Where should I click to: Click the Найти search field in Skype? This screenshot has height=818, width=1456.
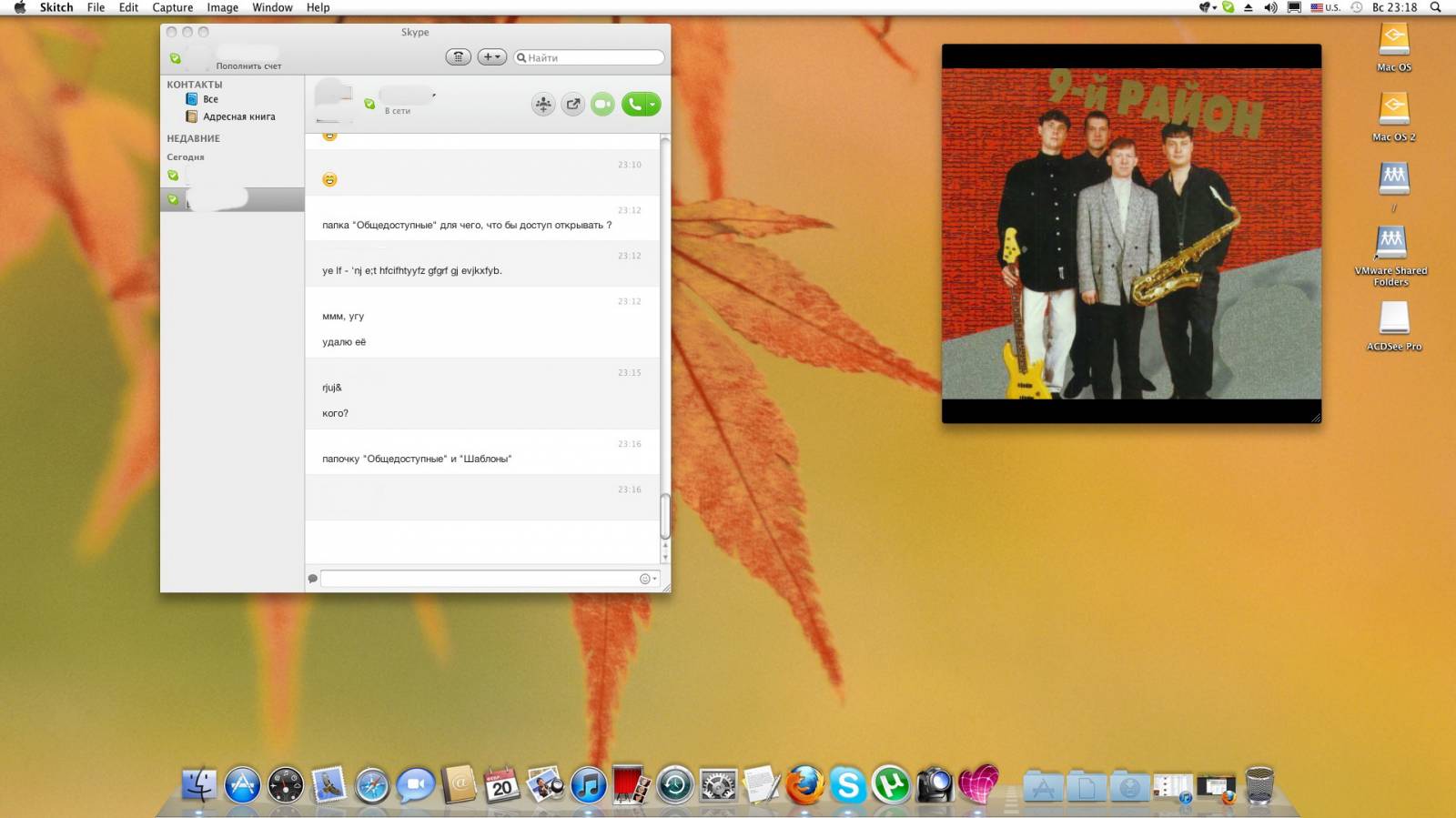pyautogui.click(x=589, y=57)
